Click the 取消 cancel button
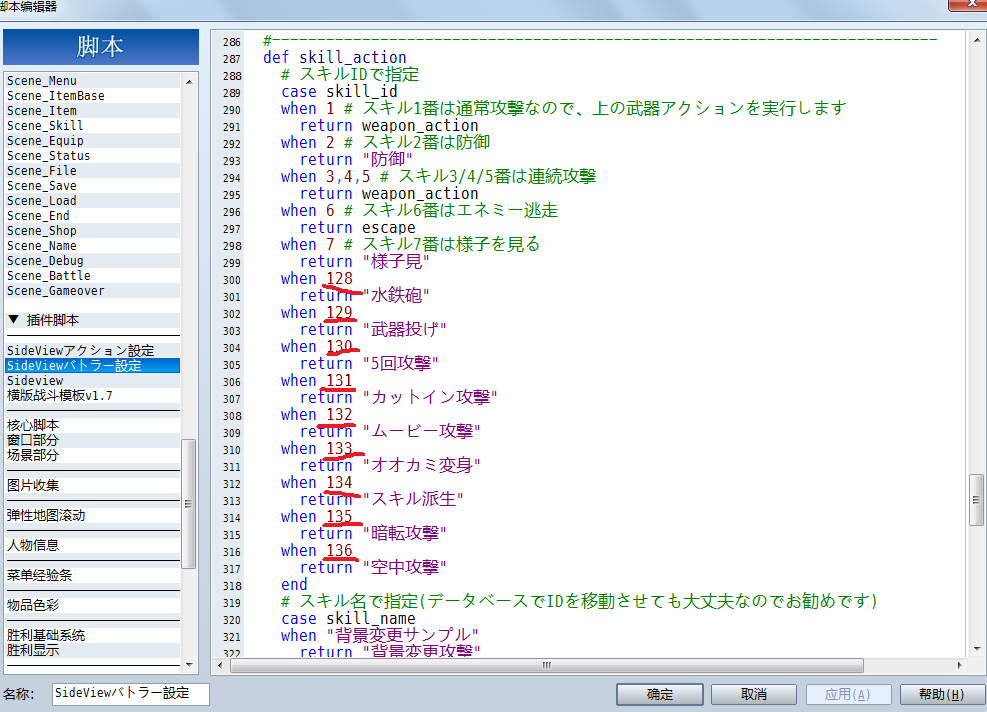The image size is (987, 712). coord(754,694)
